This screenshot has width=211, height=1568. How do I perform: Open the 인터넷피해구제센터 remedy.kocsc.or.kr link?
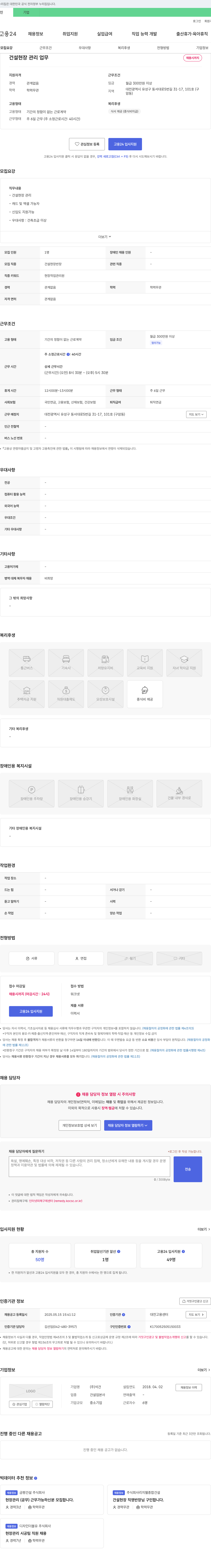click(55, 1201)
